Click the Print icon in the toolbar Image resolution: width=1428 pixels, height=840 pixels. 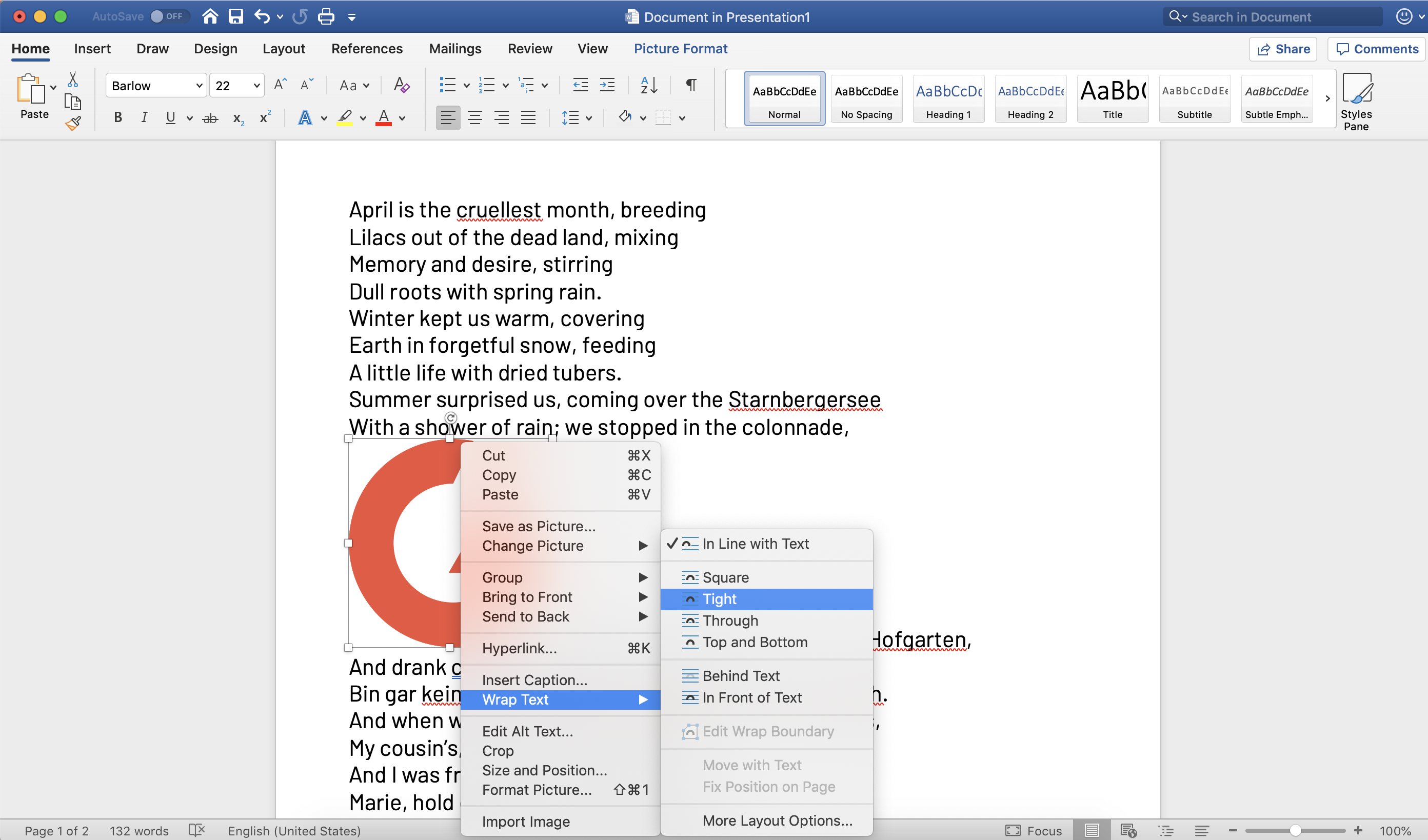pyautogui.click(x=326, y=16)
